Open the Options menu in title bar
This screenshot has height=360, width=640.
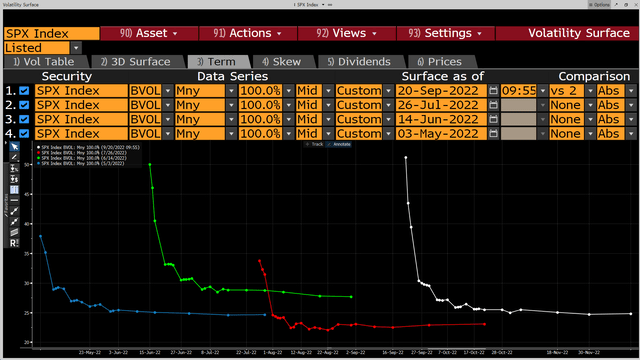click(599, 4)
